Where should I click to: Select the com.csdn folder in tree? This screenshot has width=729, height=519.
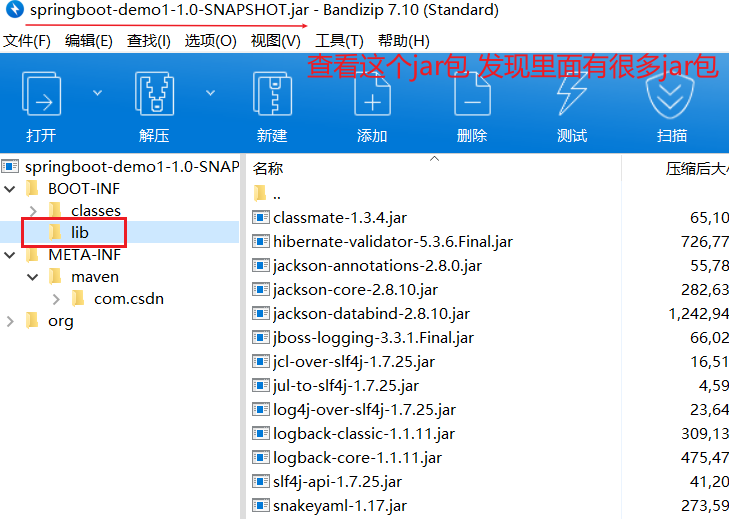129,299
